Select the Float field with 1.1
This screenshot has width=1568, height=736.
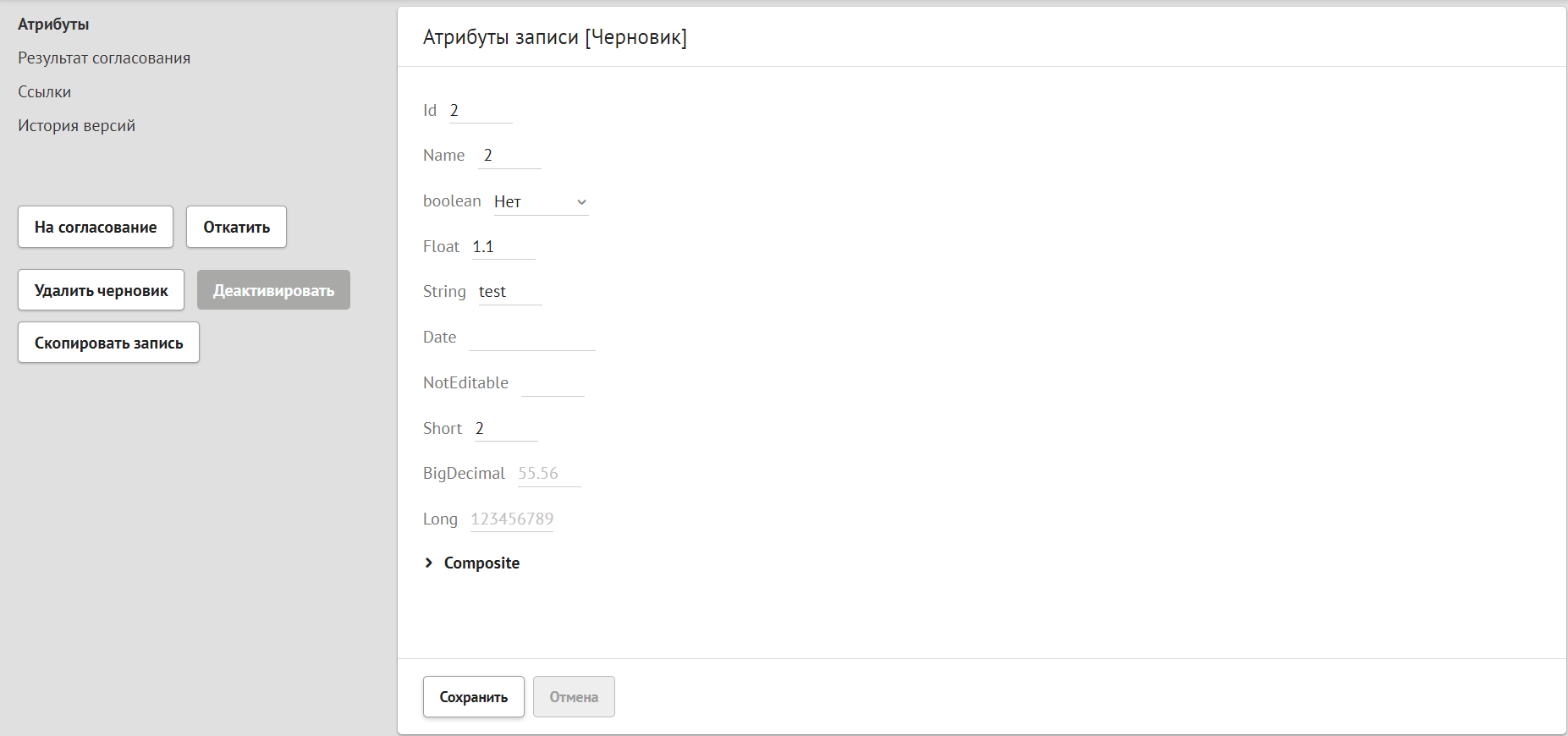click(503, 247)
